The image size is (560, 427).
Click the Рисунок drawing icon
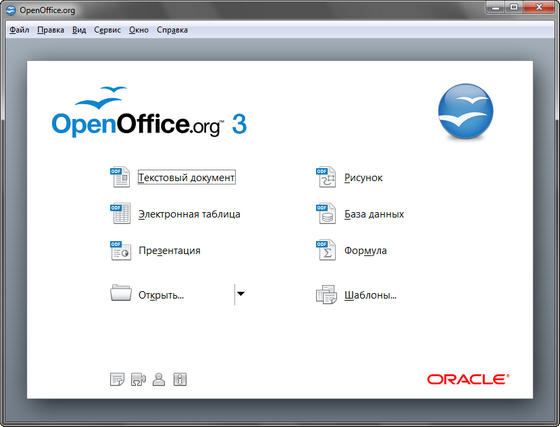pyautogui.click(x=326, y=177)
